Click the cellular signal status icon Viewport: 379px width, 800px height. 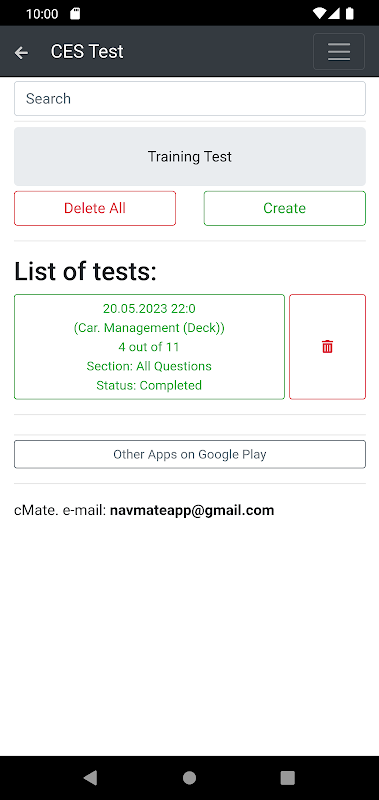[x=334, y=14]
